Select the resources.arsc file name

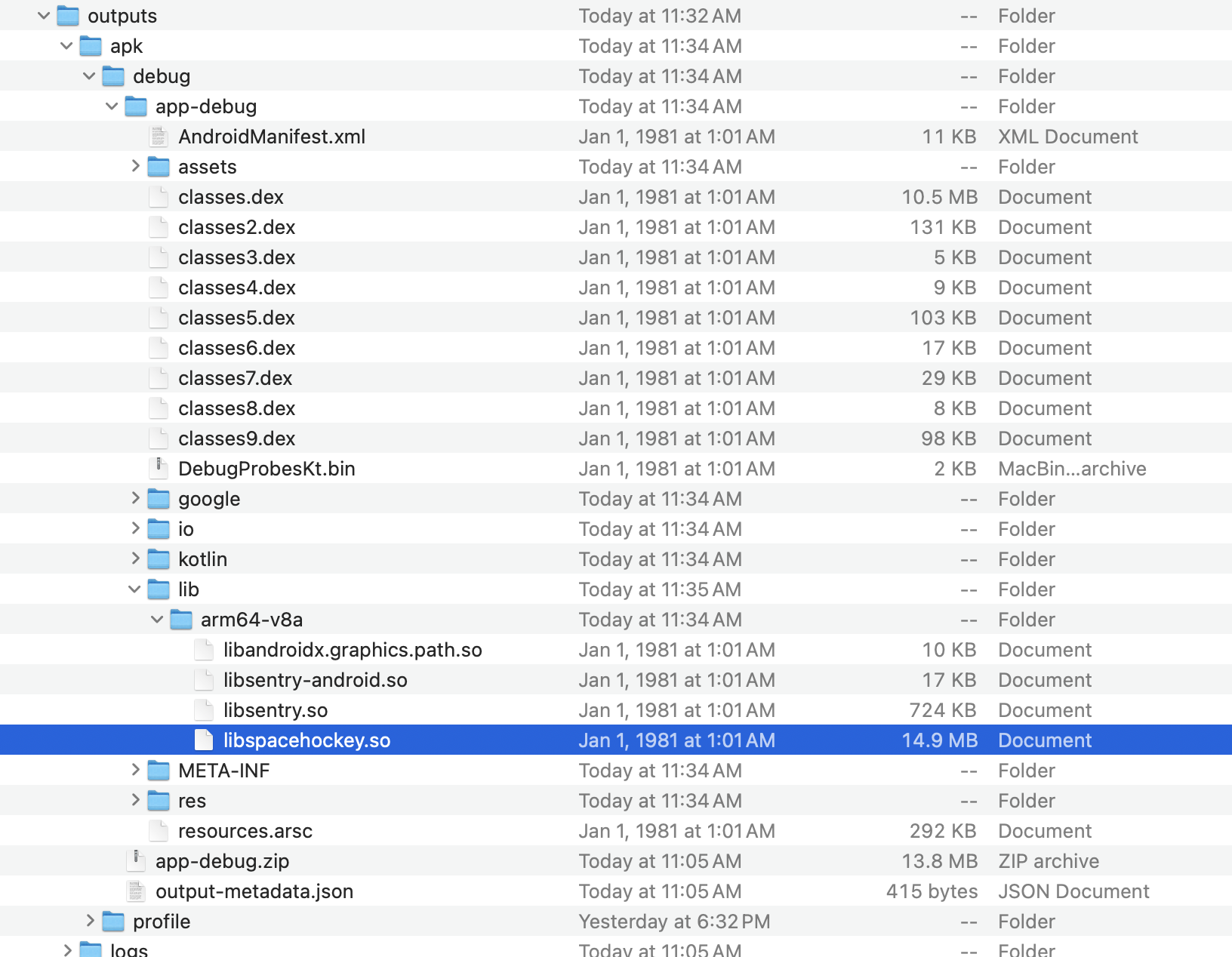click(245, 831)
